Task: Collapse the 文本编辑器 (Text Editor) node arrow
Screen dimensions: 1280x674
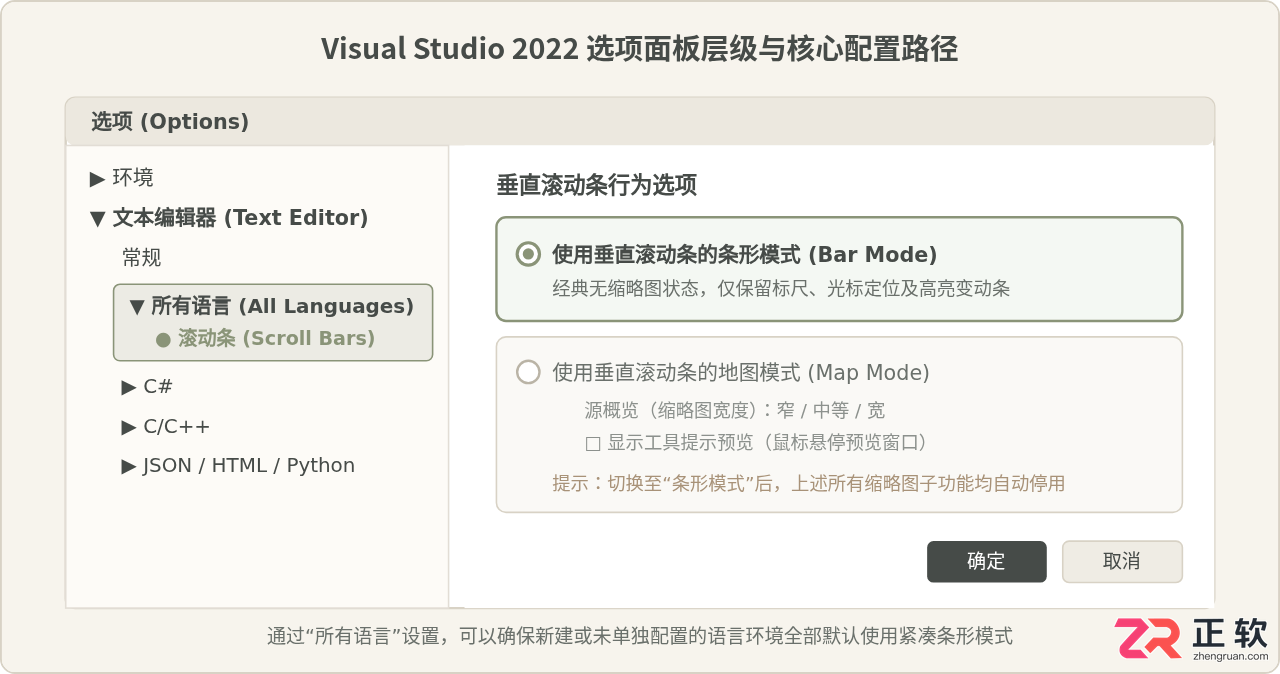Action: [97, 218]
